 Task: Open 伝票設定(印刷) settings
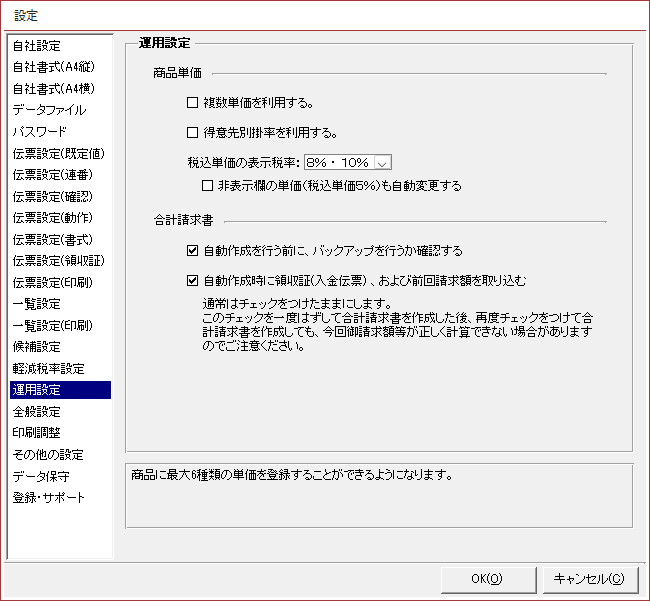pyautogui.click(x=60, y=283)
